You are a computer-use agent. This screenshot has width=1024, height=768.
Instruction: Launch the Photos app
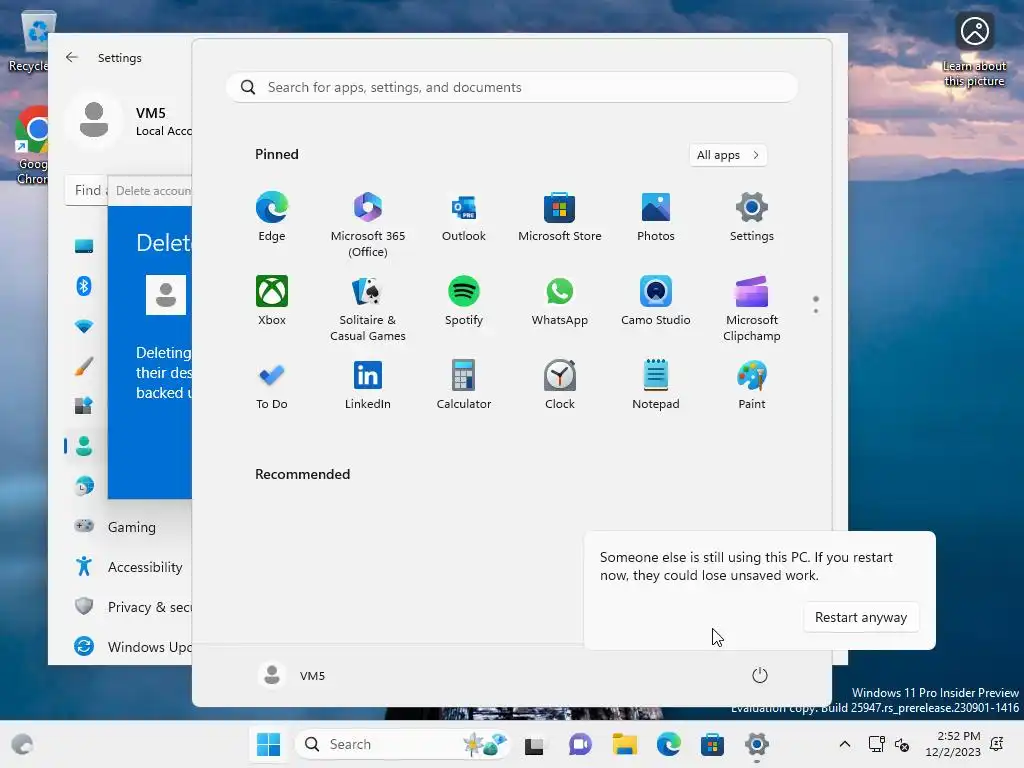click(656, 217)
